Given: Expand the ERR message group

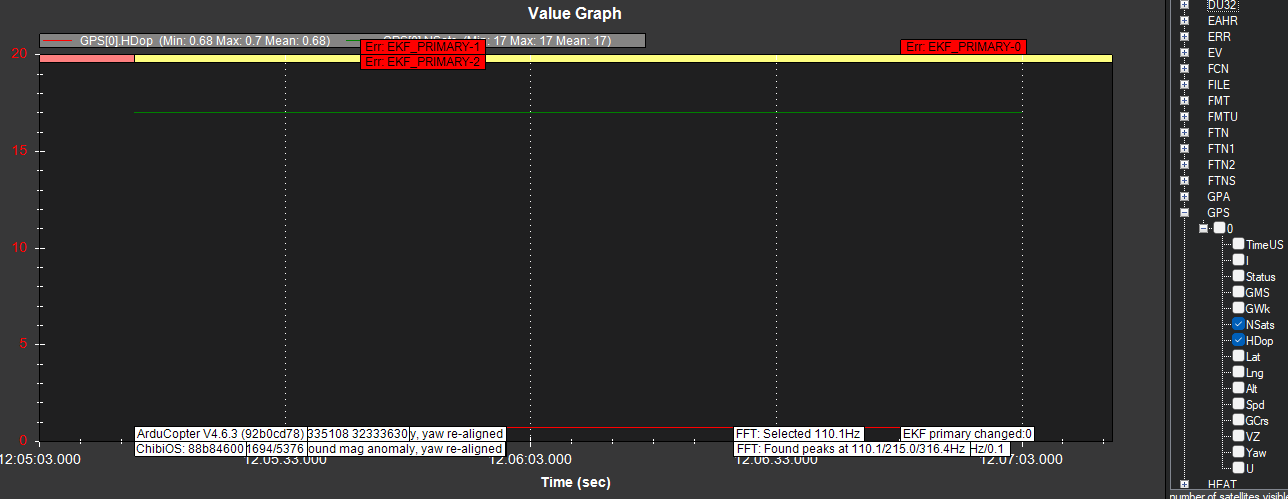Looking at the screenshot, I should point(1185,36).
